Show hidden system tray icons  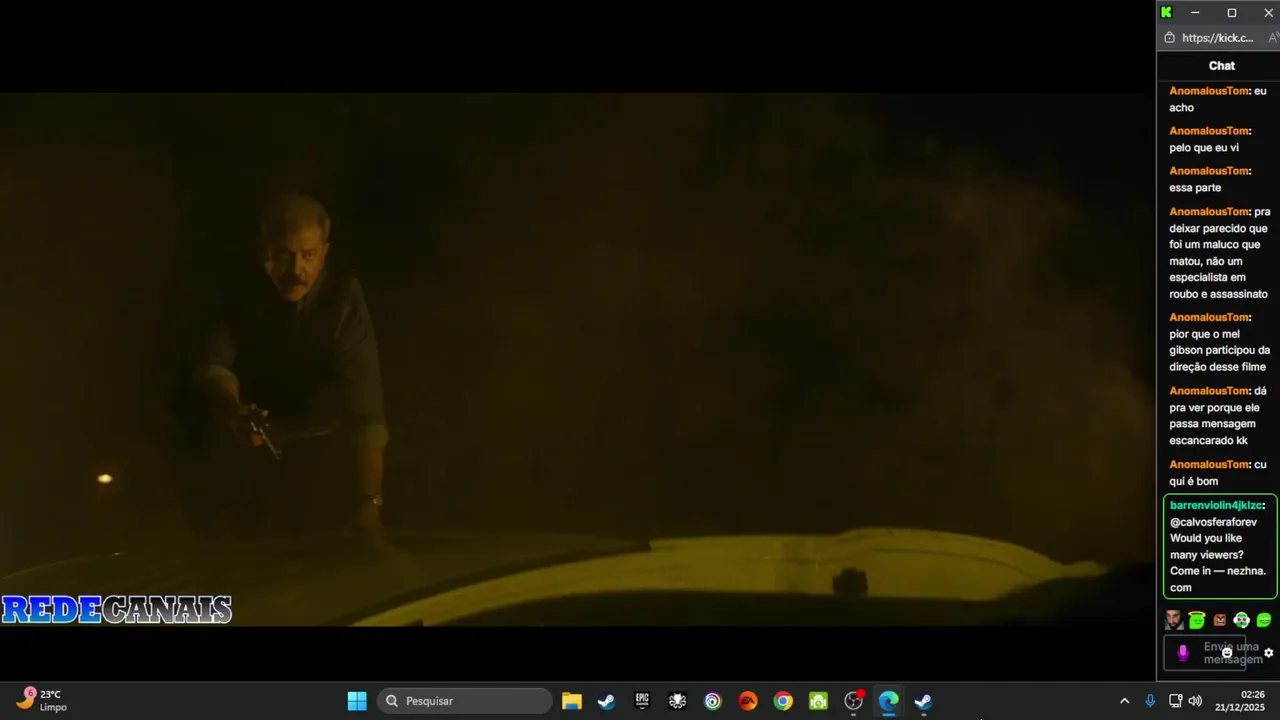pyautogui.click(x=1124, y=701)
